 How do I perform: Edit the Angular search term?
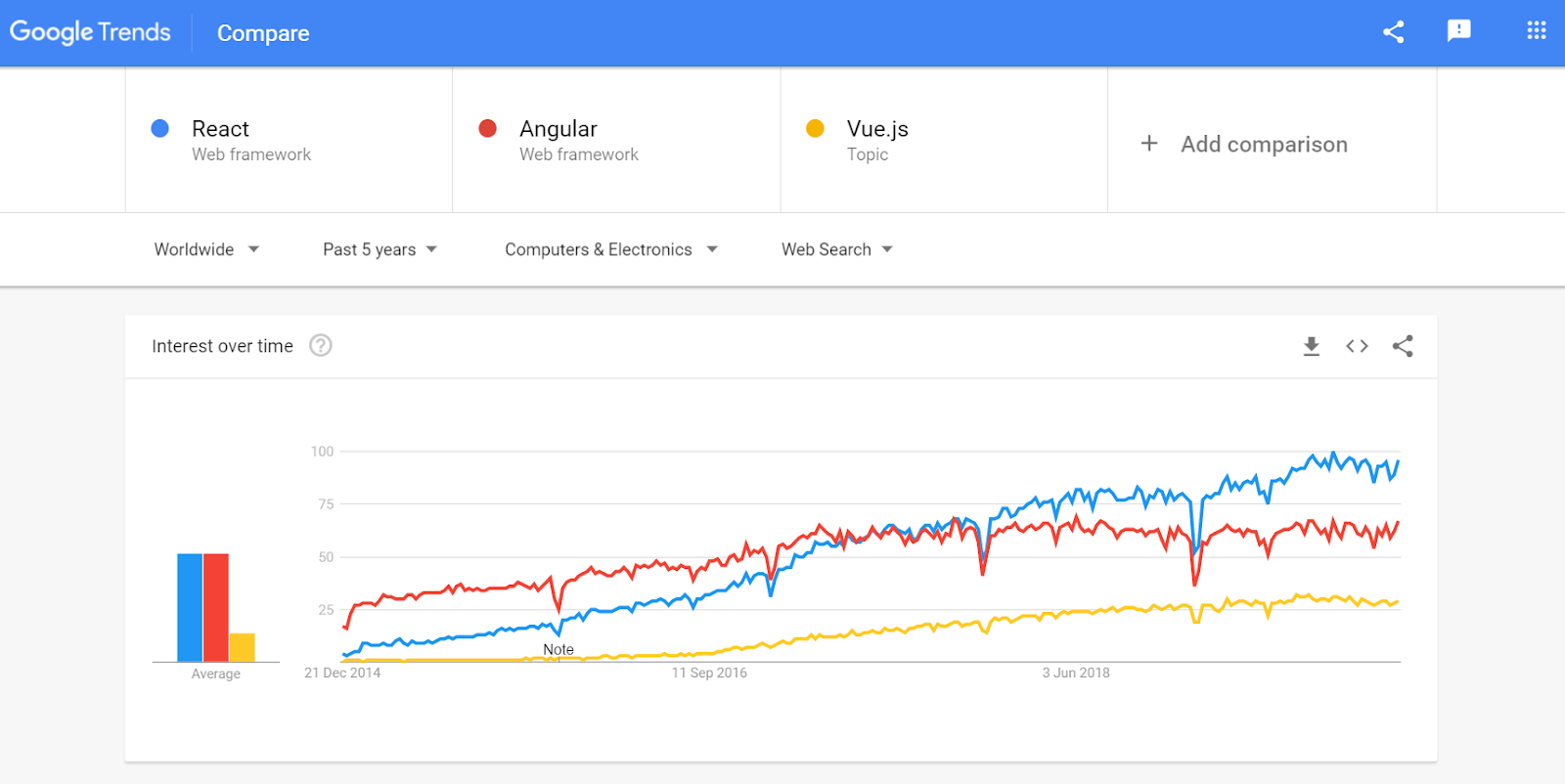pyautogui.click(x=559, y=129)
